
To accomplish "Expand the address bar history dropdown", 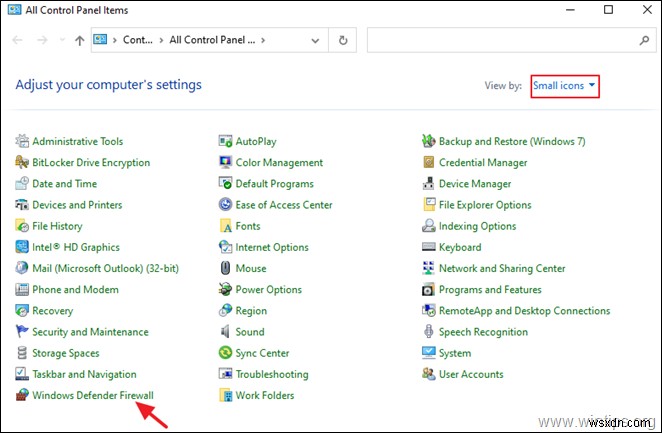I will [315, 41].
